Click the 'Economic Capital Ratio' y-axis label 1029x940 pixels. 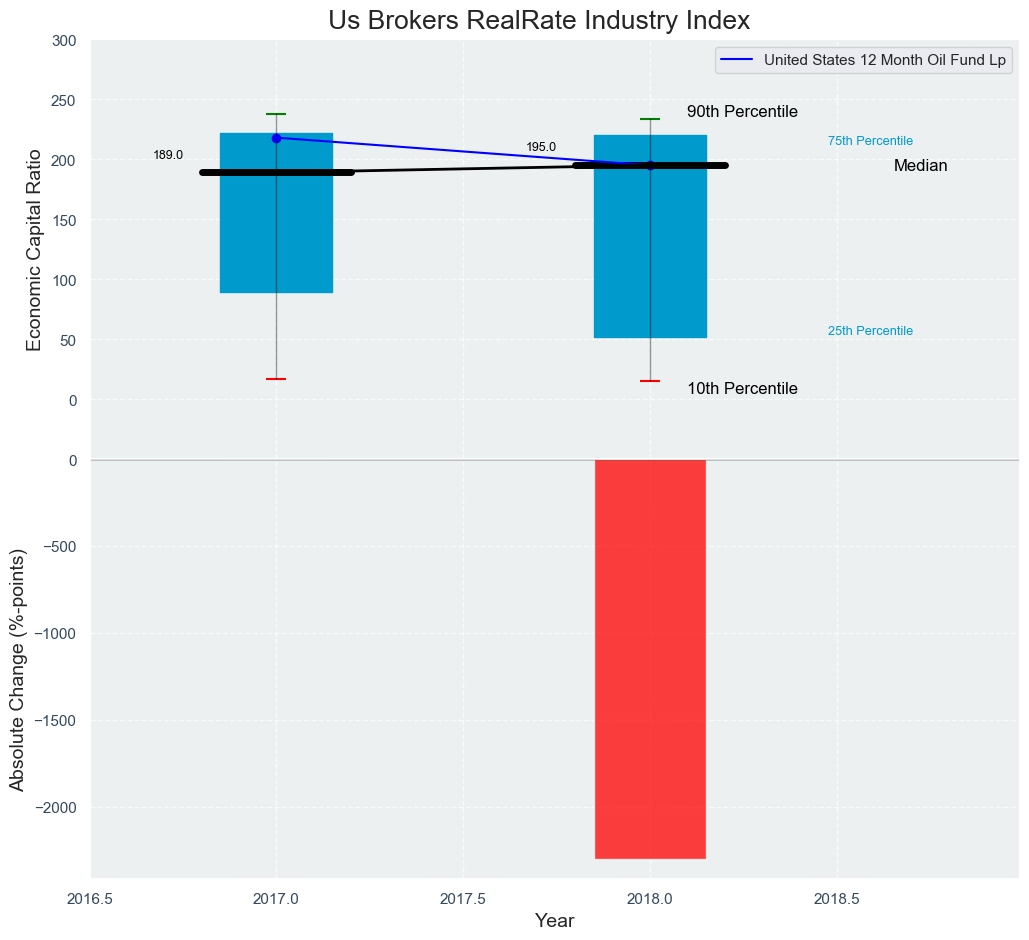point(34,249)
